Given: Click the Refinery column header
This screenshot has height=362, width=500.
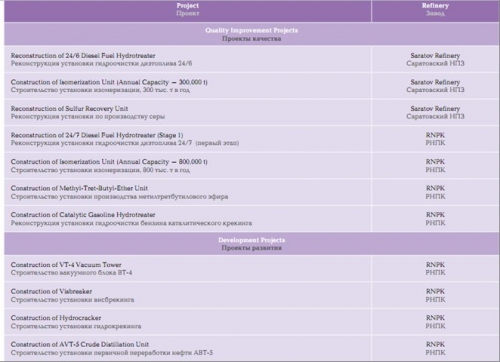Looking at the screenshot, I should coord(435,11).
